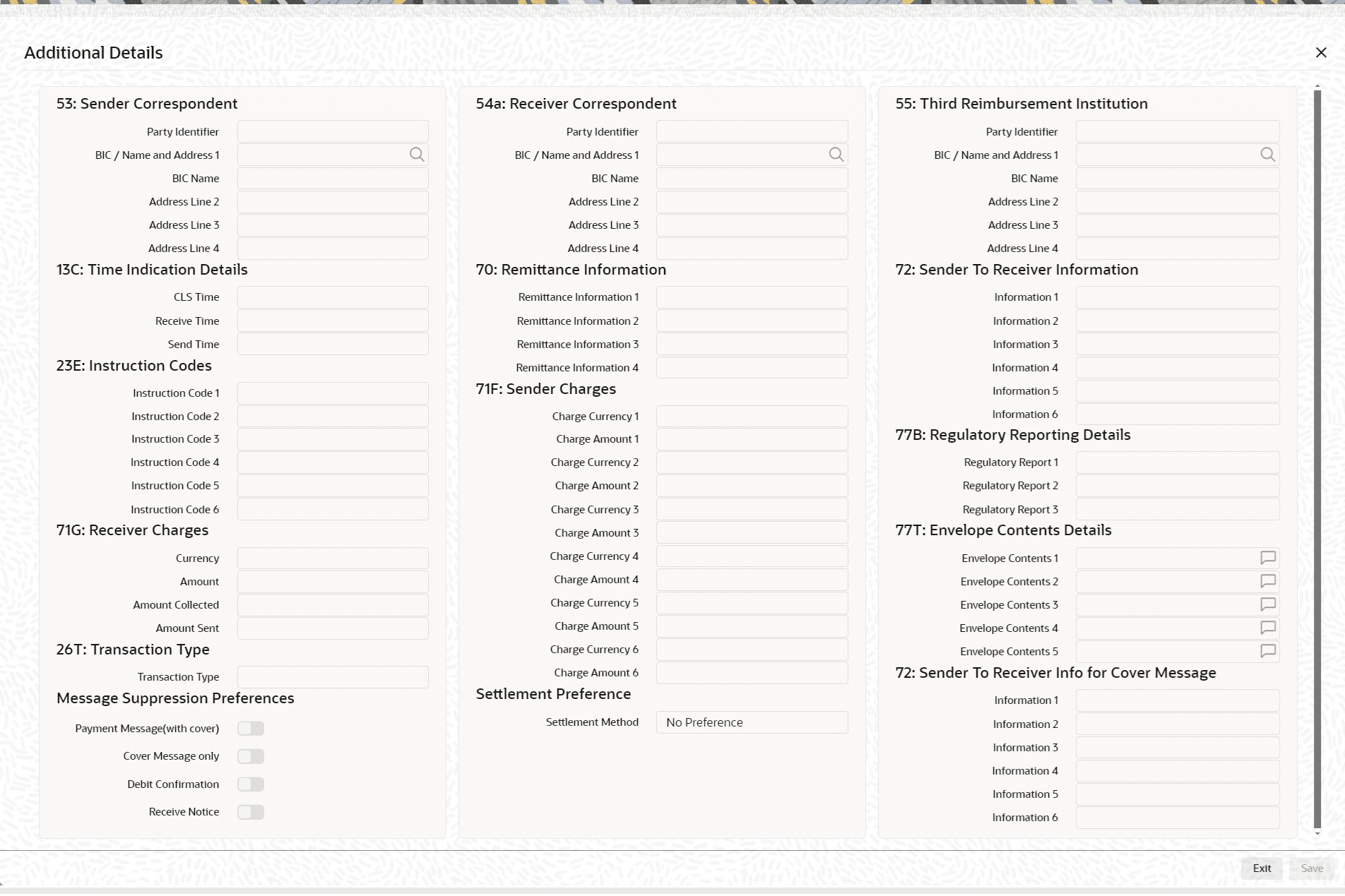Open editor icon for Envelope Contents 5
This screenshot has height=896, width=1345.
pyautogui.click(x=1268, y=651)
